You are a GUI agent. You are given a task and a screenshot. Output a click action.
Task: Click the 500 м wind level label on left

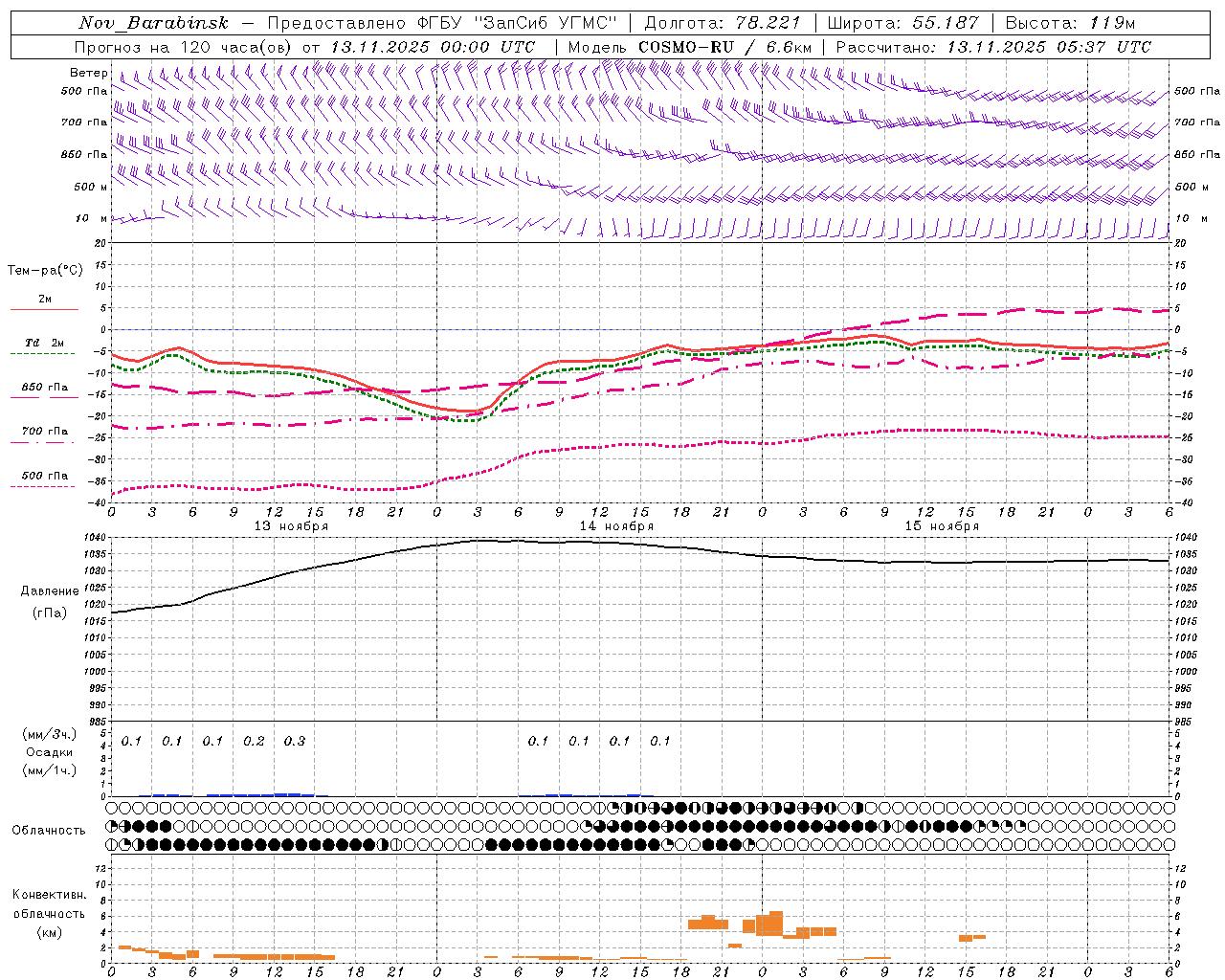(x=91, y=187)
